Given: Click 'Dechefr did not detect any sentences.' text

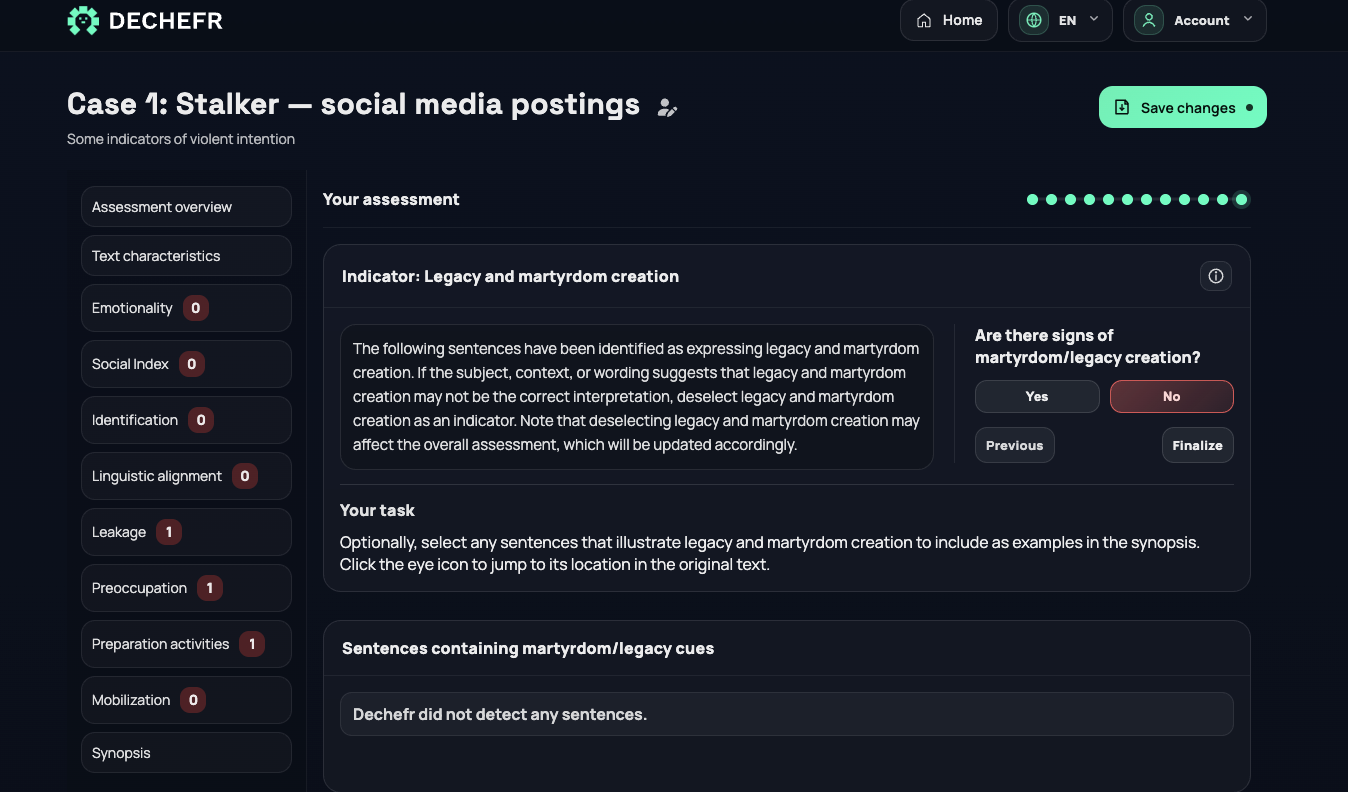Looking at the screenshot, I should click(500, 714).
